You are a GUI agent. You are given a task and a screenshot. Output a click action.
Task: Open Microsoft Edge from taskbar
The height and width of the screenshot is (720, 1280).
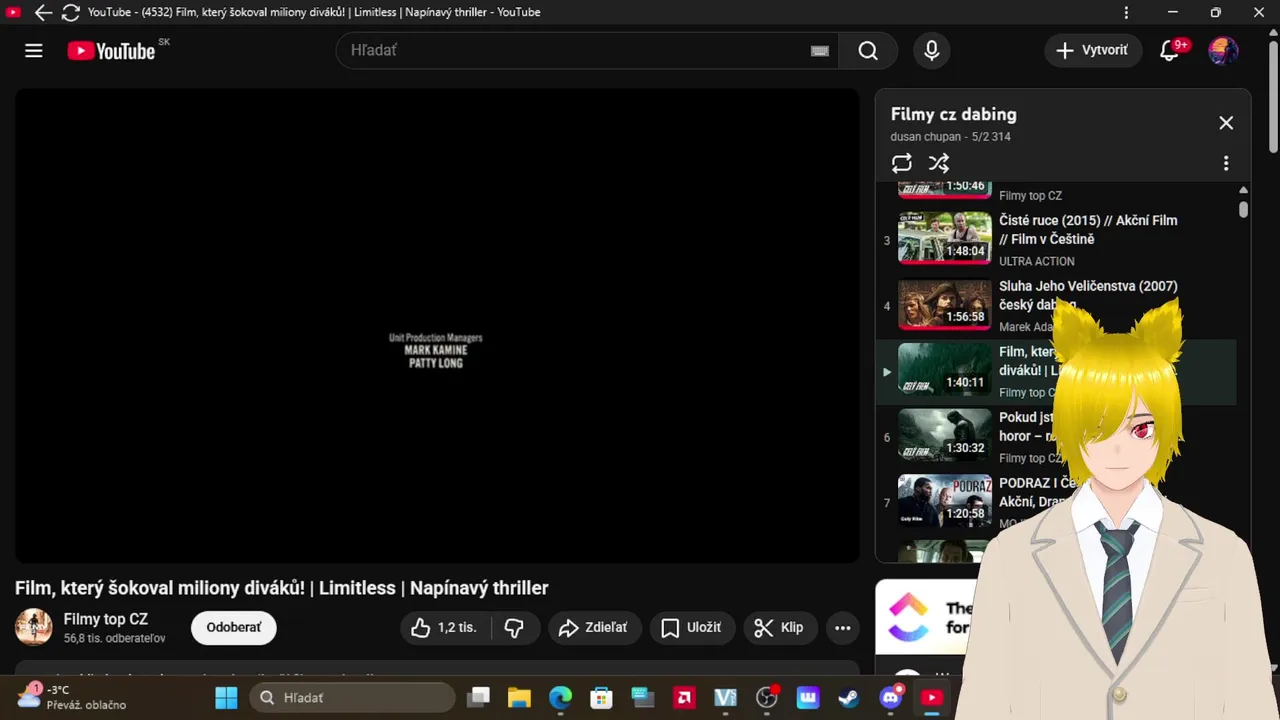pos(560,697)
